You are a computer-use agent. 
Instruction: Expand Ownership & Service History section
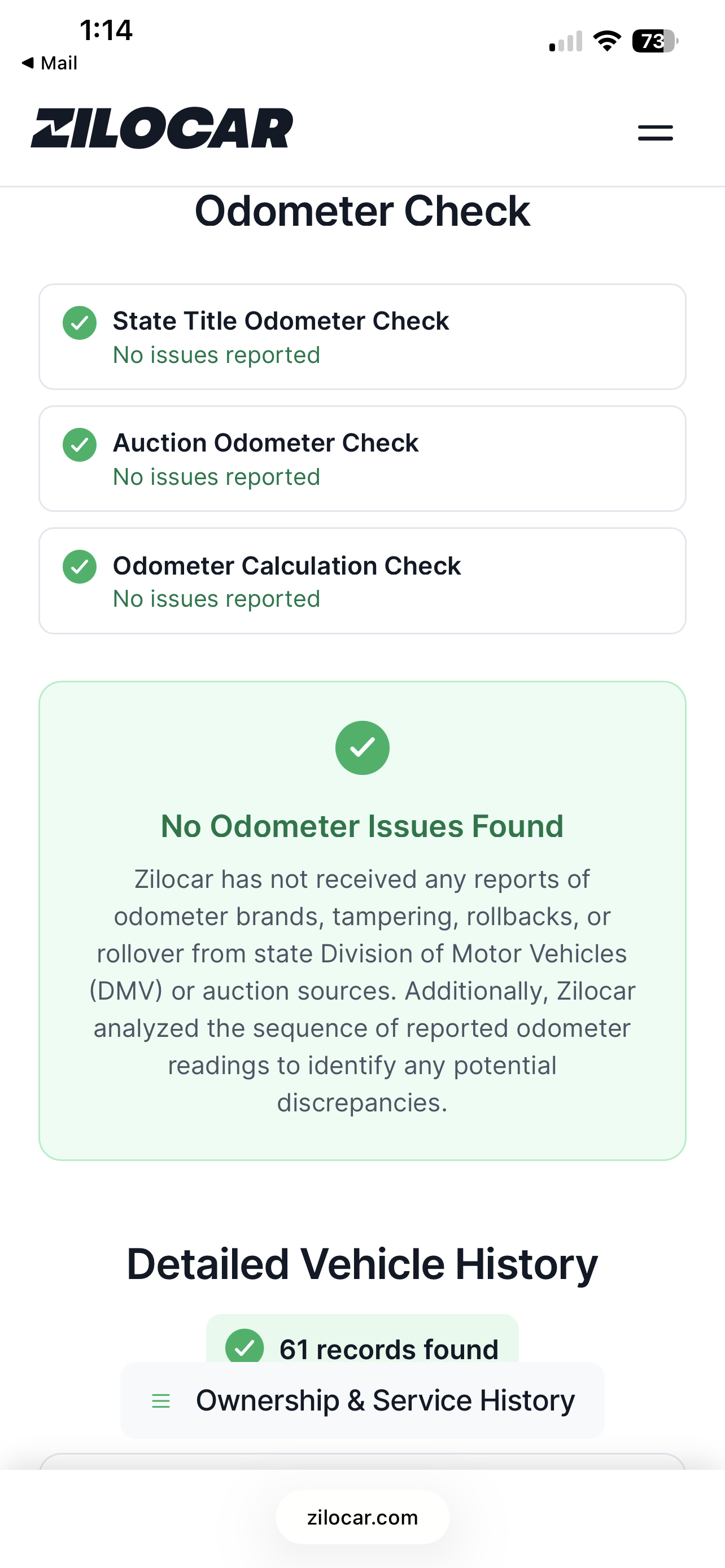click(x=362, y=1400)
